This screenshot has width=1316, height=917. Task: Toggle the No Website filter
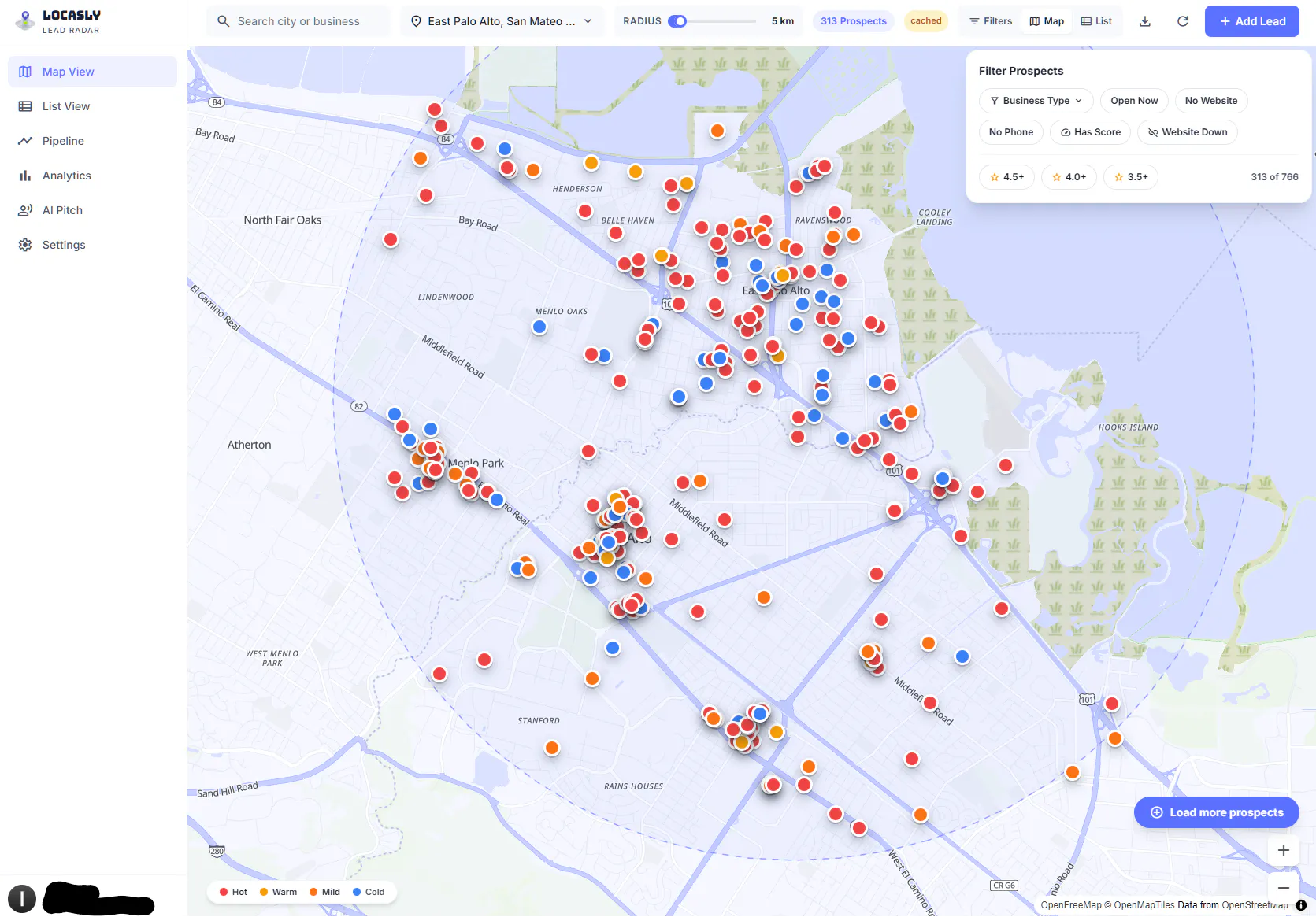tap(1211, 101)
